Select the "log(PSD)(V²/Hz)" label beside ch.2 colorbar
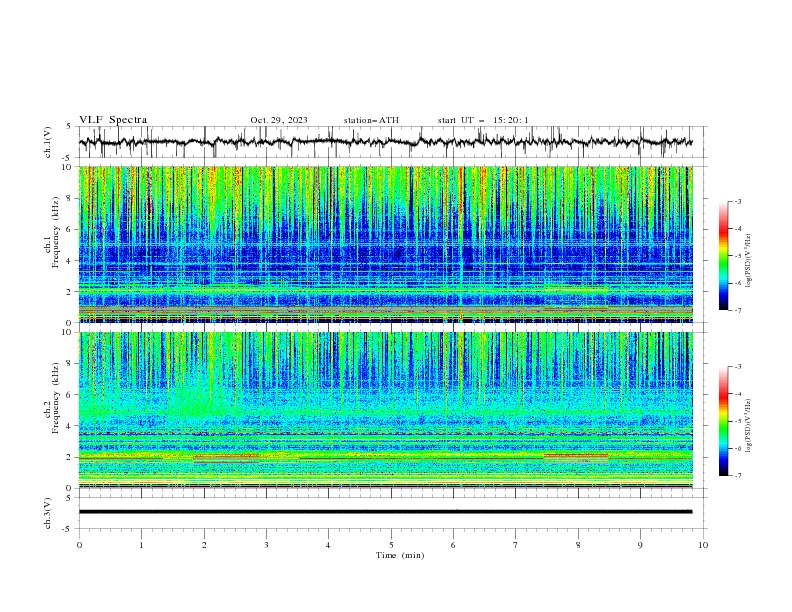The height and width of the screenshot is (612, 792). (x=749, y=426)
